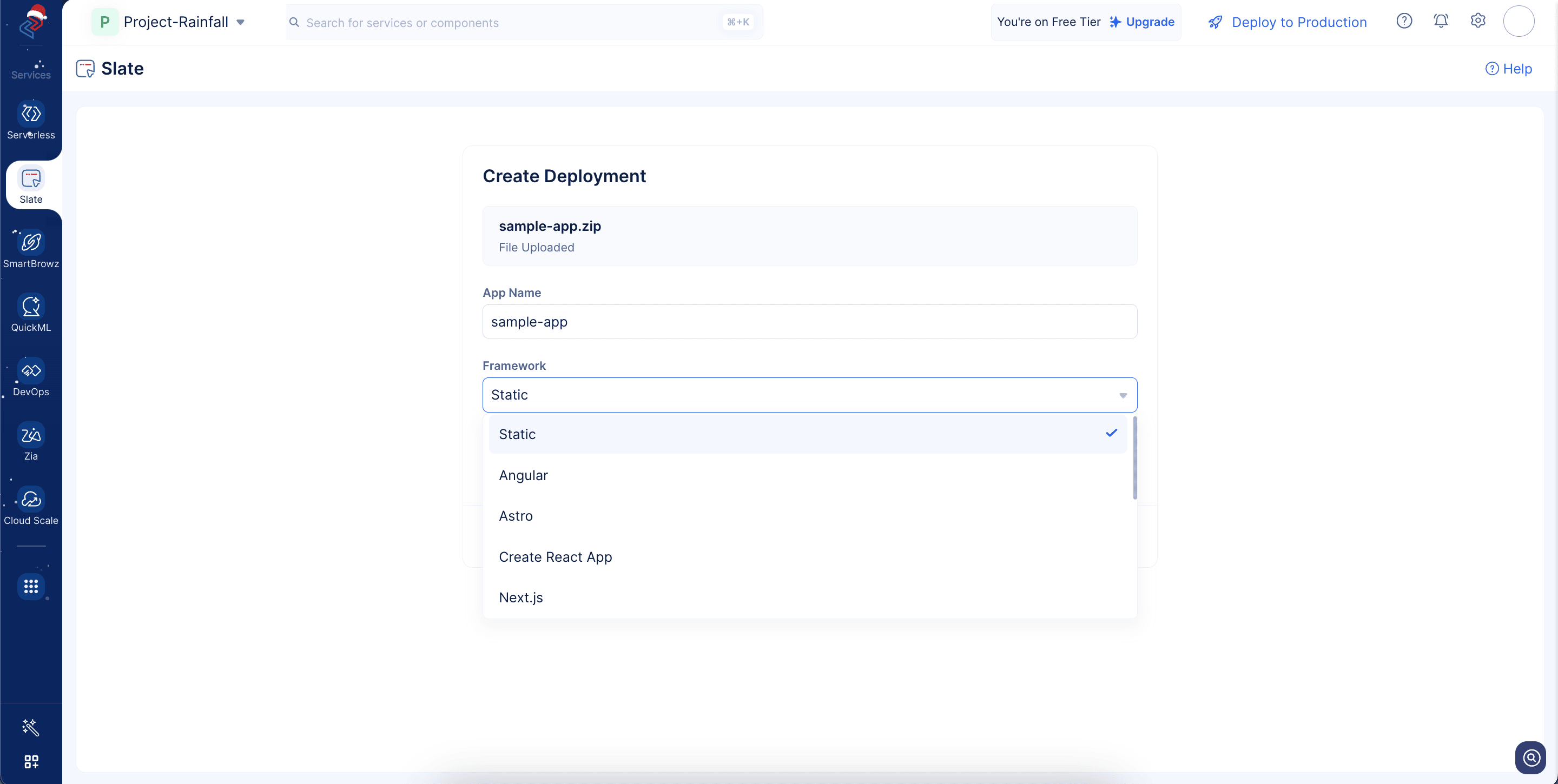The height and width of the screenshot is (784, 1558).
Task: Select the Astro framework option
Action: pos(808,516)
